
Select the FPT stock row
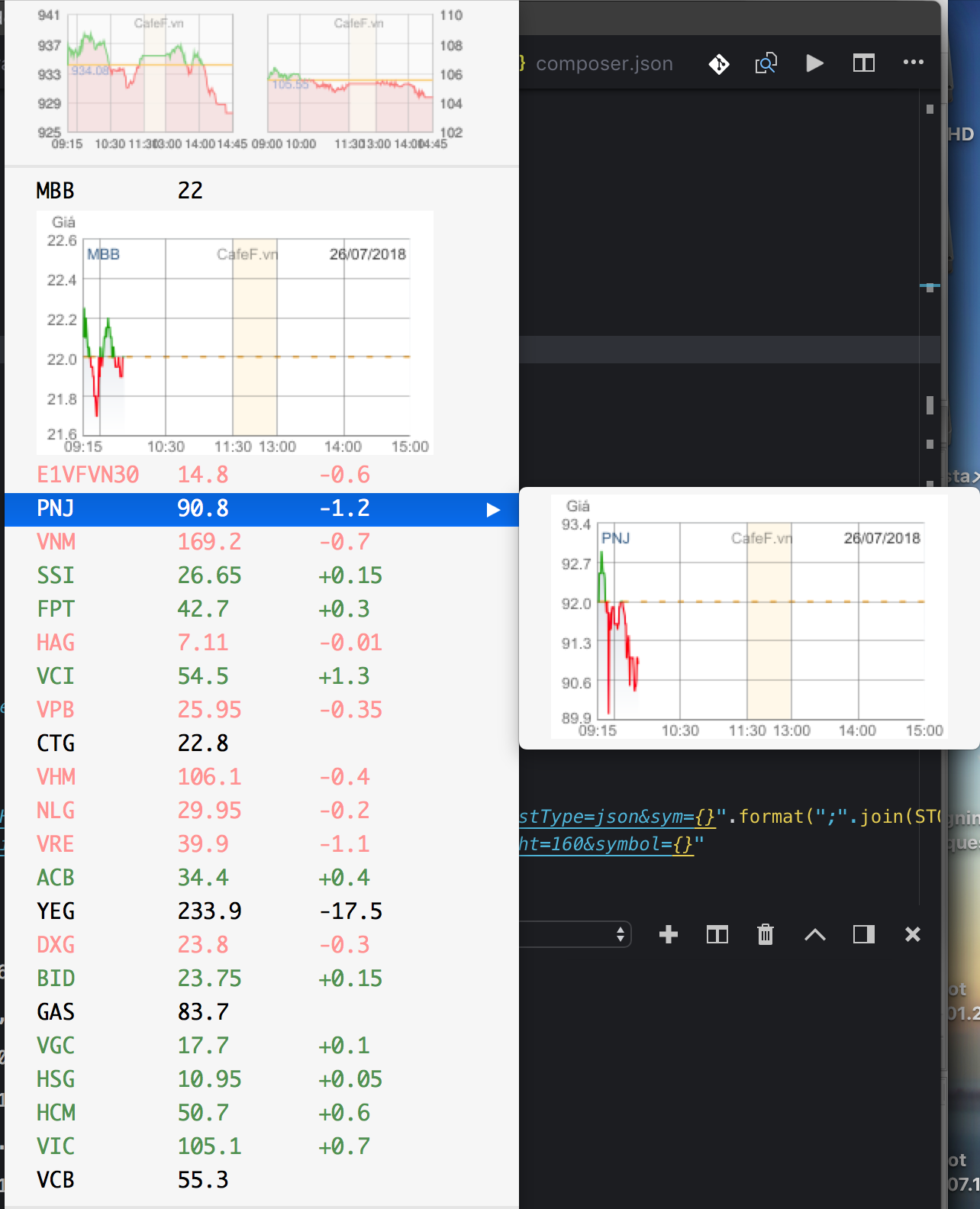pyautogui.click(x=262, y=610)
